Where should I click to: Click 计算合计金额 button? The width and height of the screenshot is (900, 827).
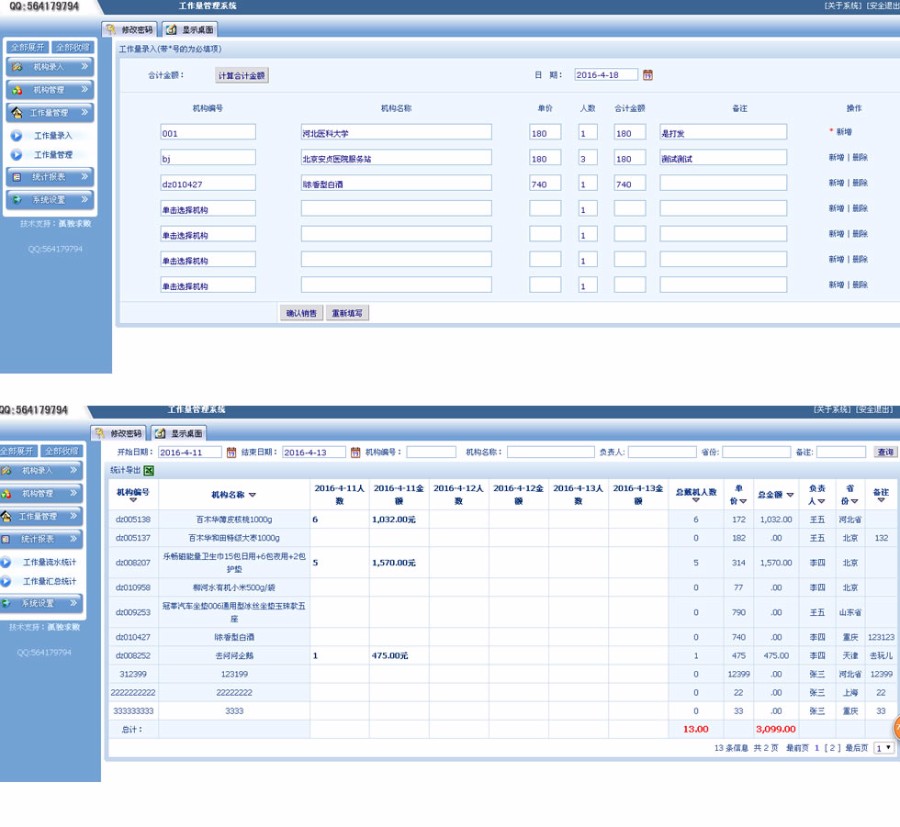pyautogui.click(x=242, y=75)
